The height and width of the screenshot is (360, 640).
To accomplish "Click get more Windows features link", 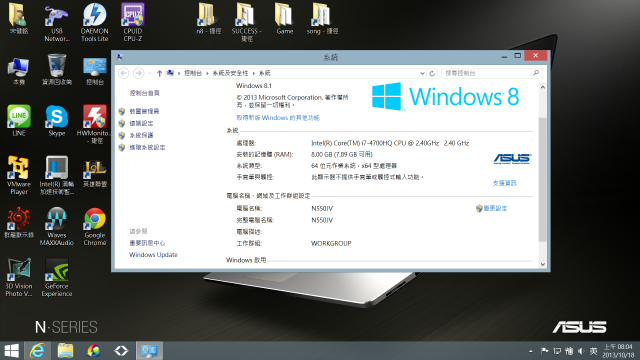I will (x=278, y=118).
